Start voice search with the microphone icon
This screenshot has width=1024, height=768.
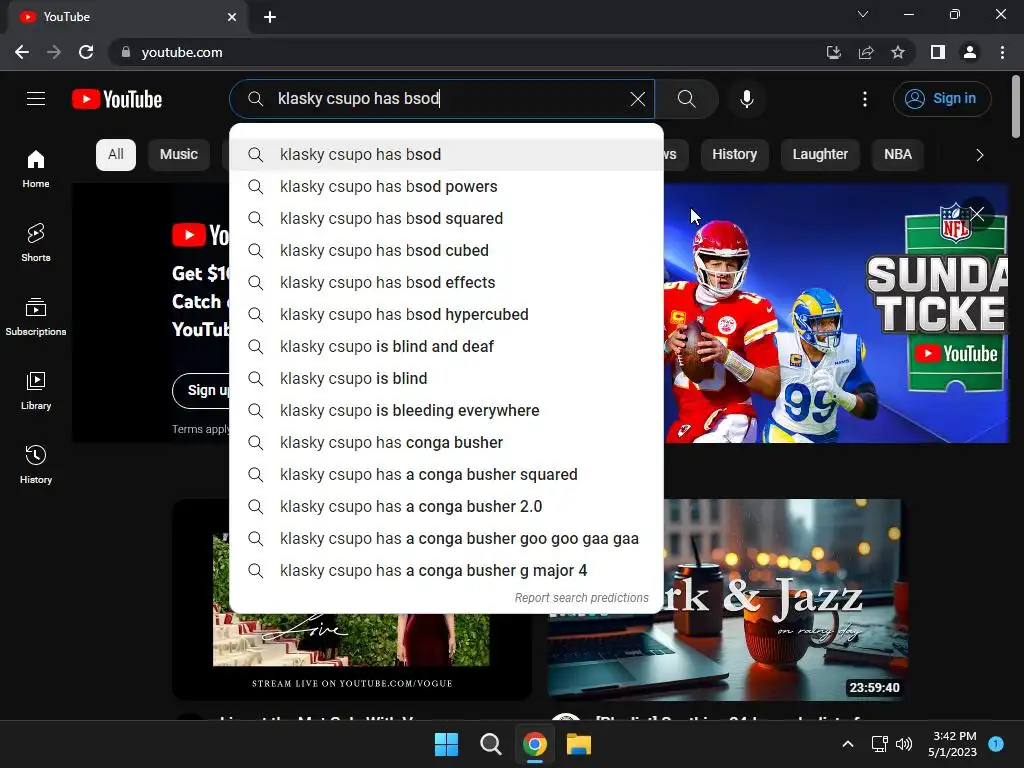(x=747, y=99)
